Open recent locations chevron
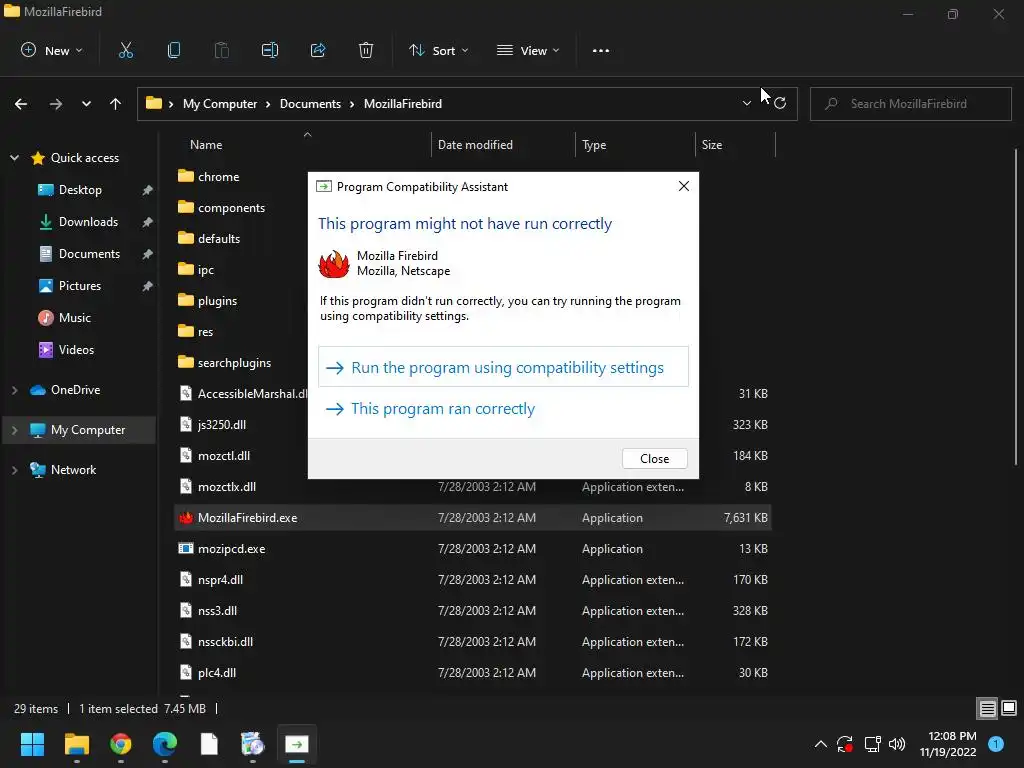The height and width of the screenshot is (768, 1024). (86, 104)
